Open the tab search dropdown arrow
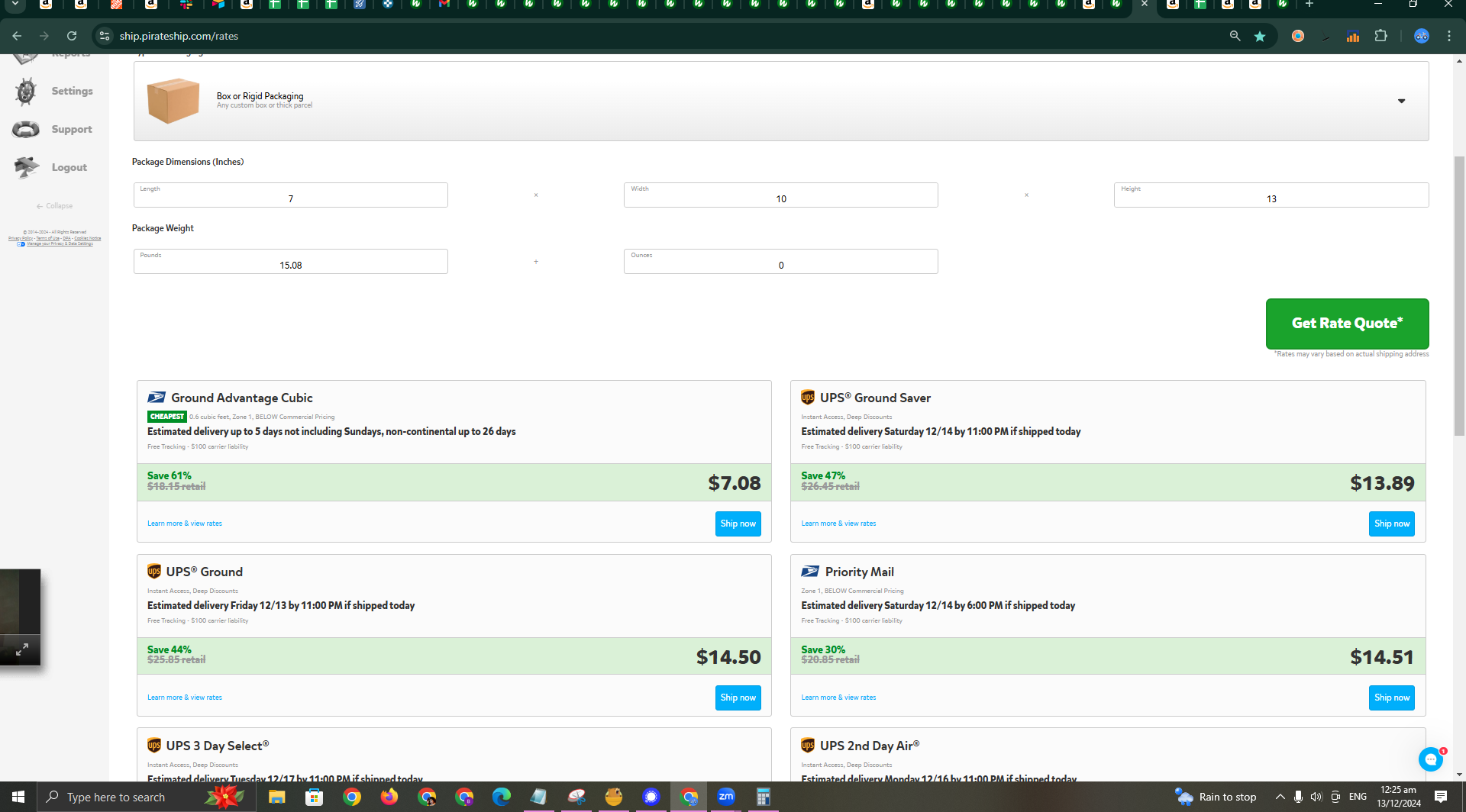 click(x=15, y=4)
